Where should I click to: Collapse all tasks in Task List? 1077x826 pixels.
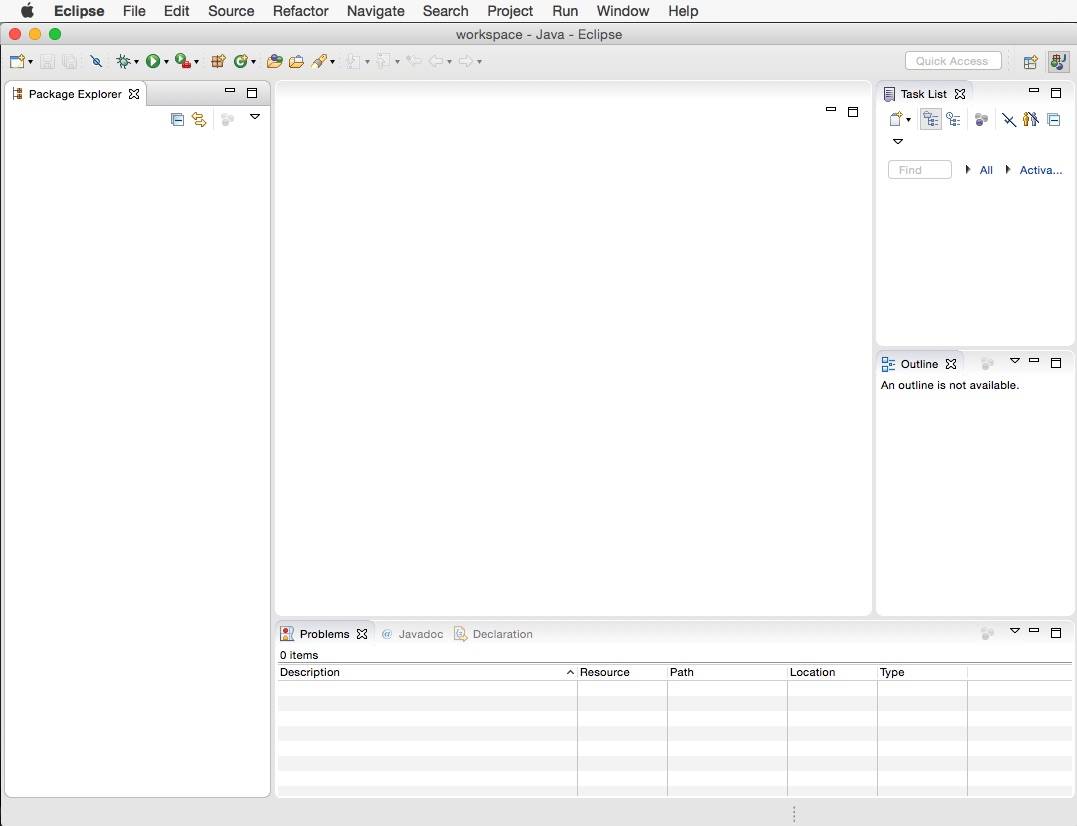coord(1053,120)
